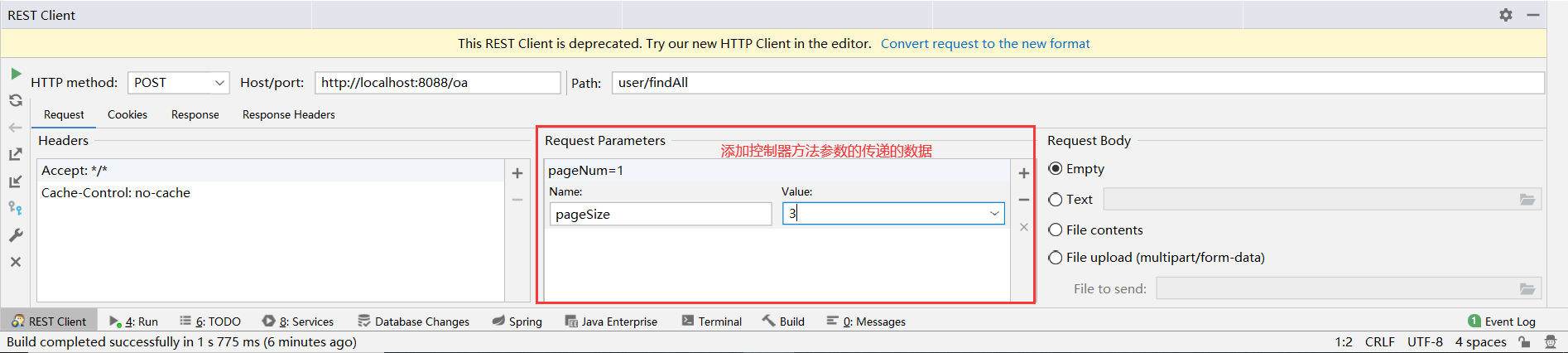
Task: Select the File contents body option
Action: [1095, 230]
